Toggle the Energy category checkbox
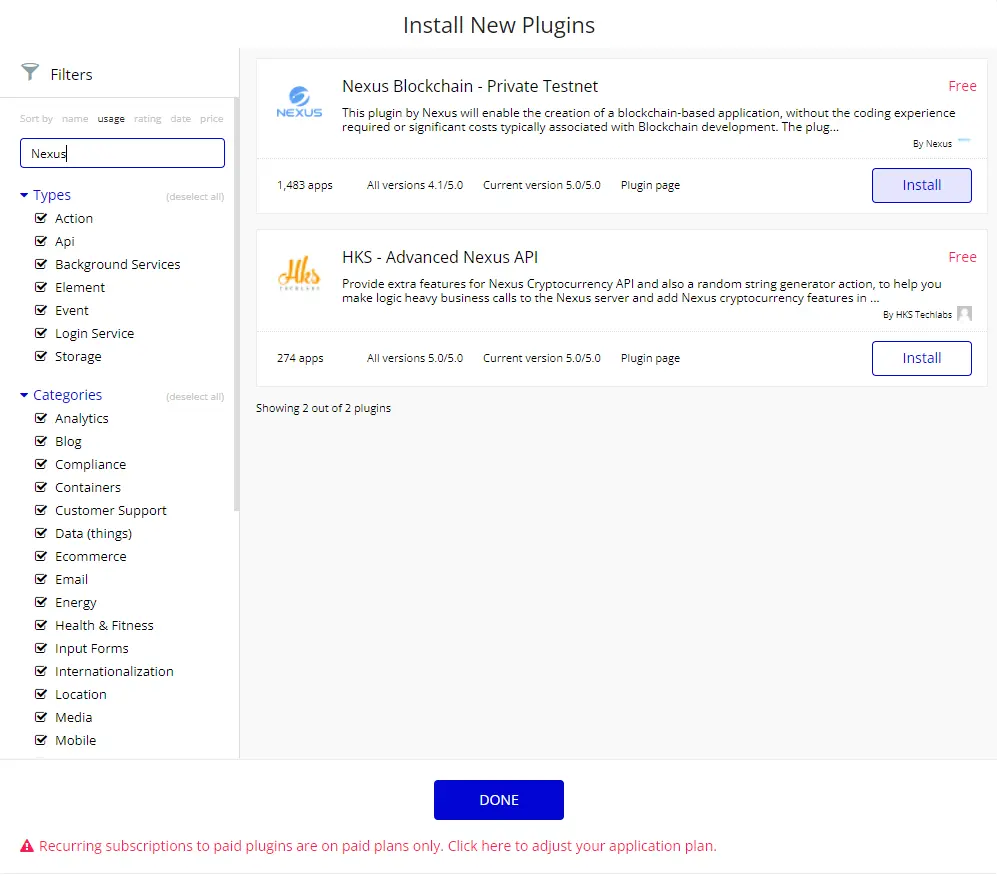 tap(41, 602)
